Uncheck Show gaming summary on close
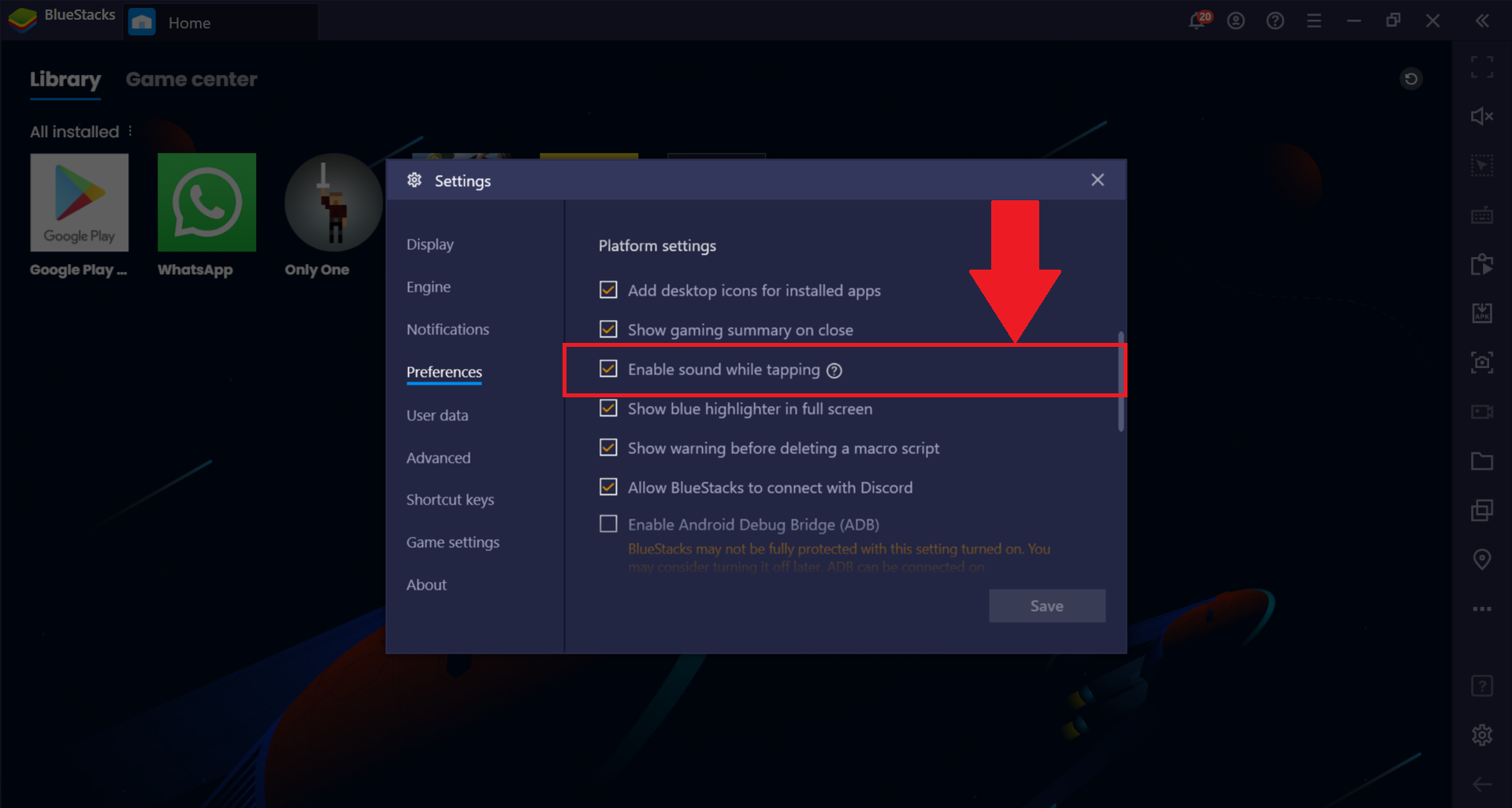 click(608, 330)
